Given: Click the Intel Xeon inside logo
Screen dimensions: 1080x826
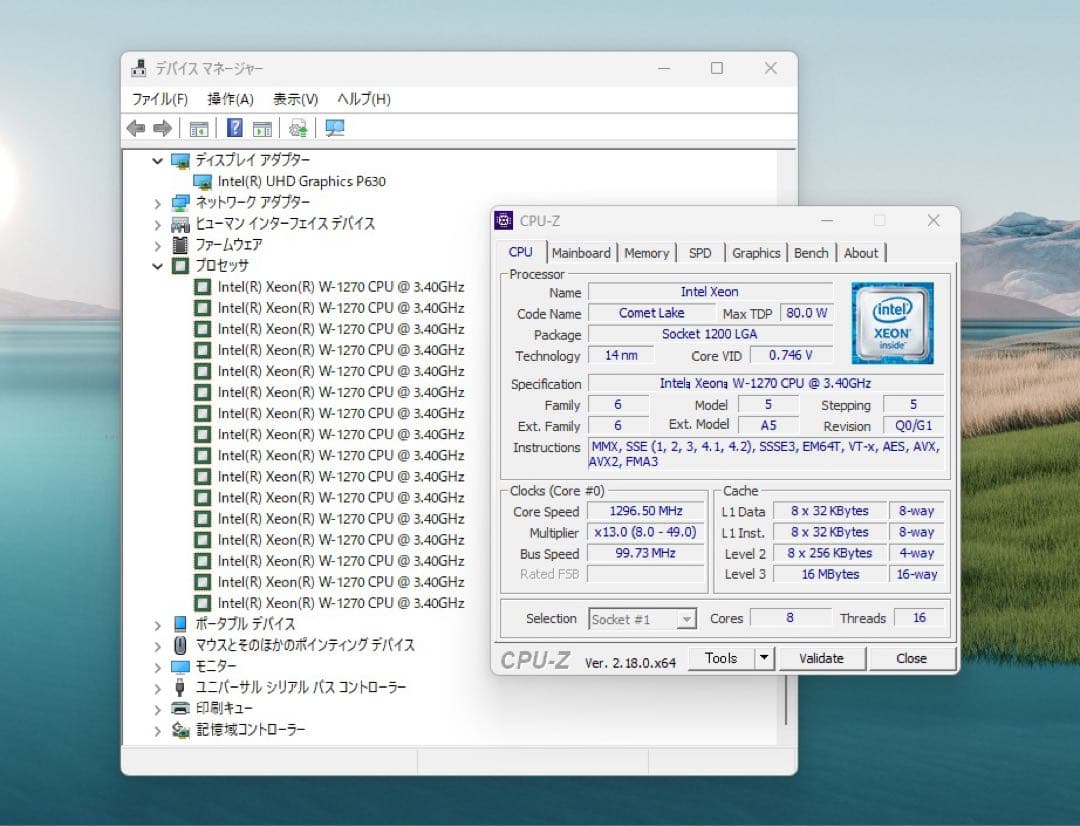Looking at the screenshot, I should [x=892, y=323].
